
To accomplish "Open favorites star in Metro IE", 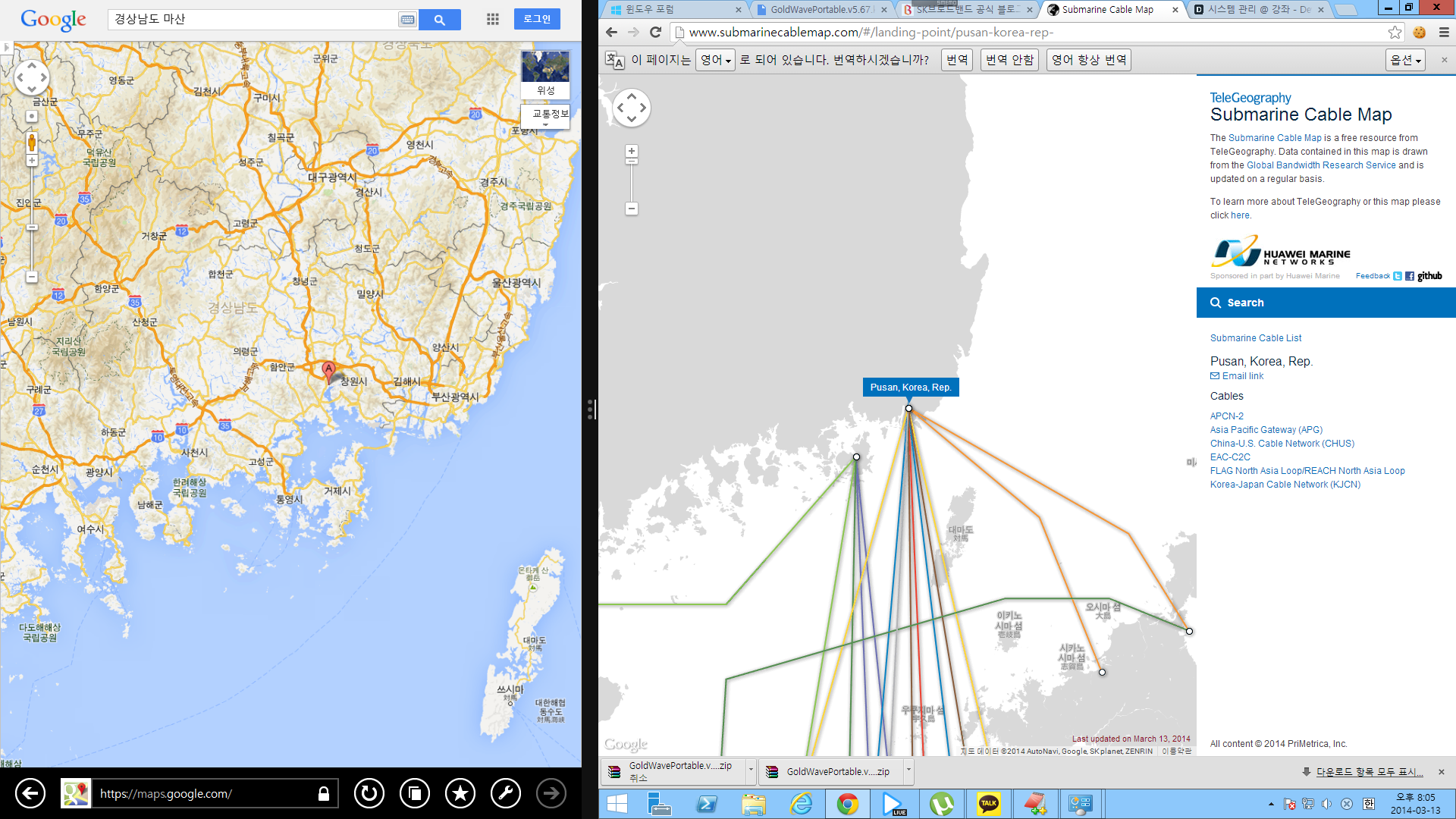I will point(460,793).
